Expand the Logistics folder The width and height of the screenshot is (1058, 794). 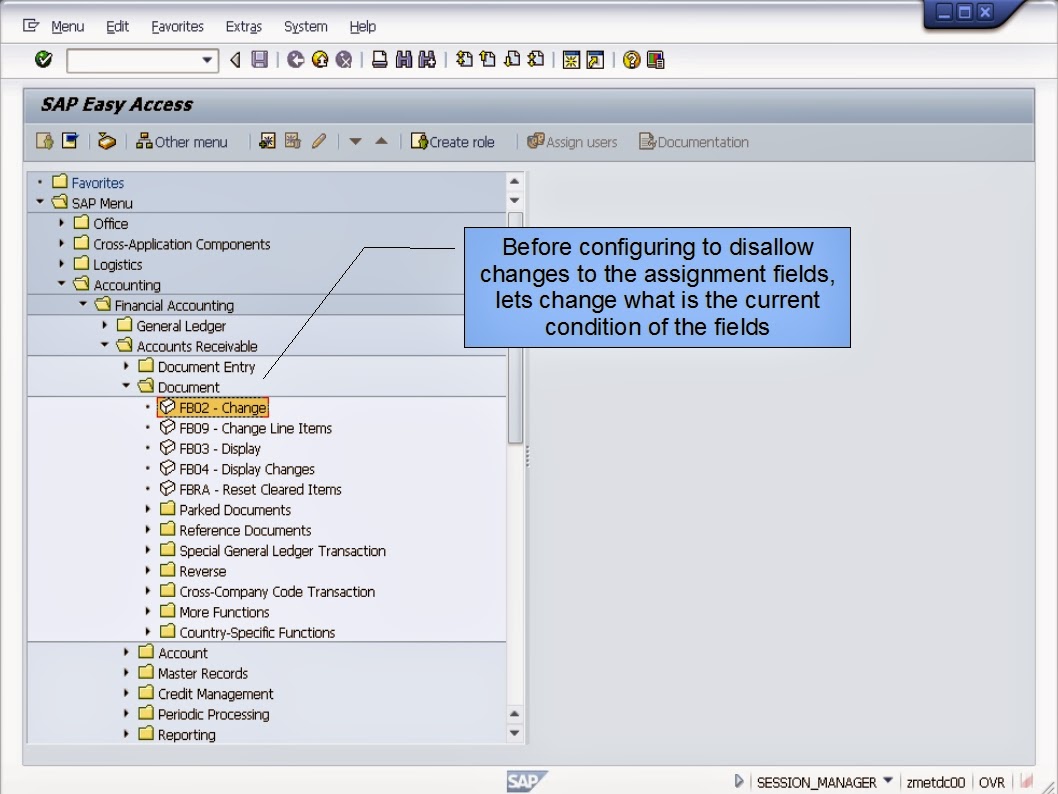click(x=61, y=263)
